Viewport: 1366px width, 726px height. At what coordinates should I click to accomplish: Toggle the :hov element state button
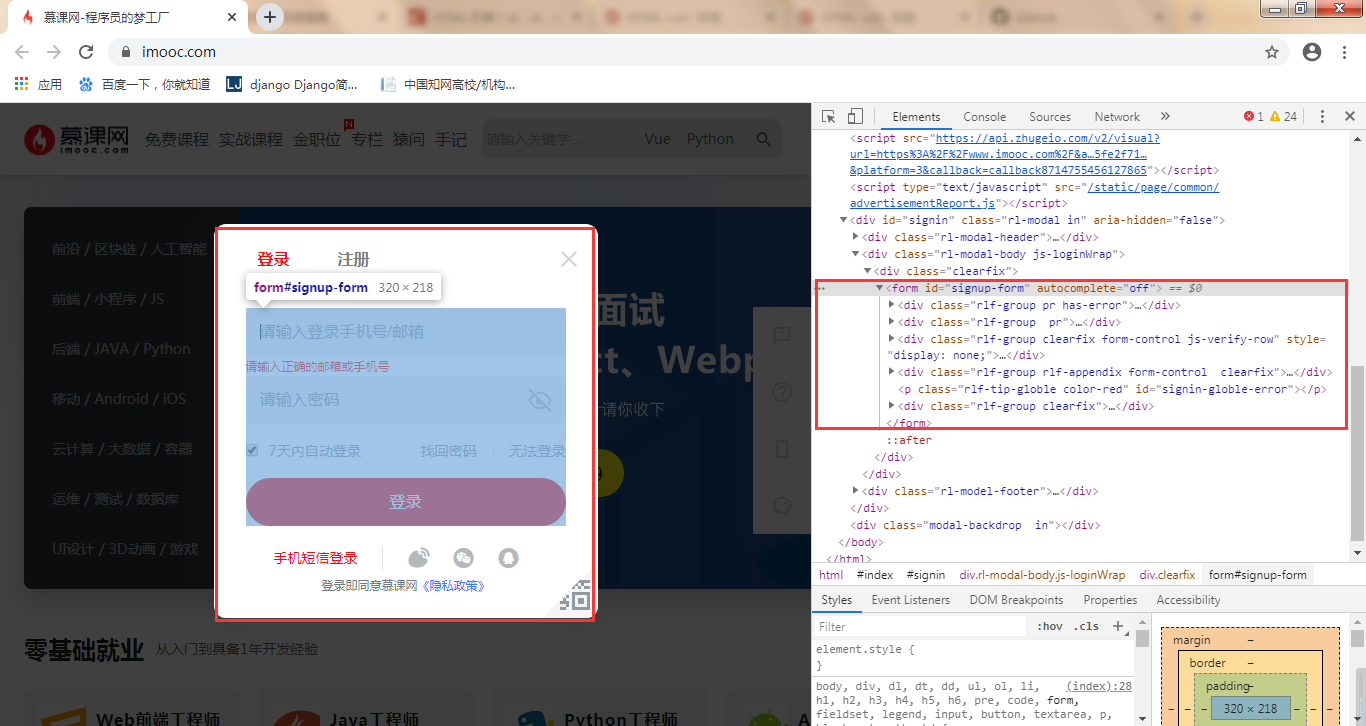point(1050,627)
